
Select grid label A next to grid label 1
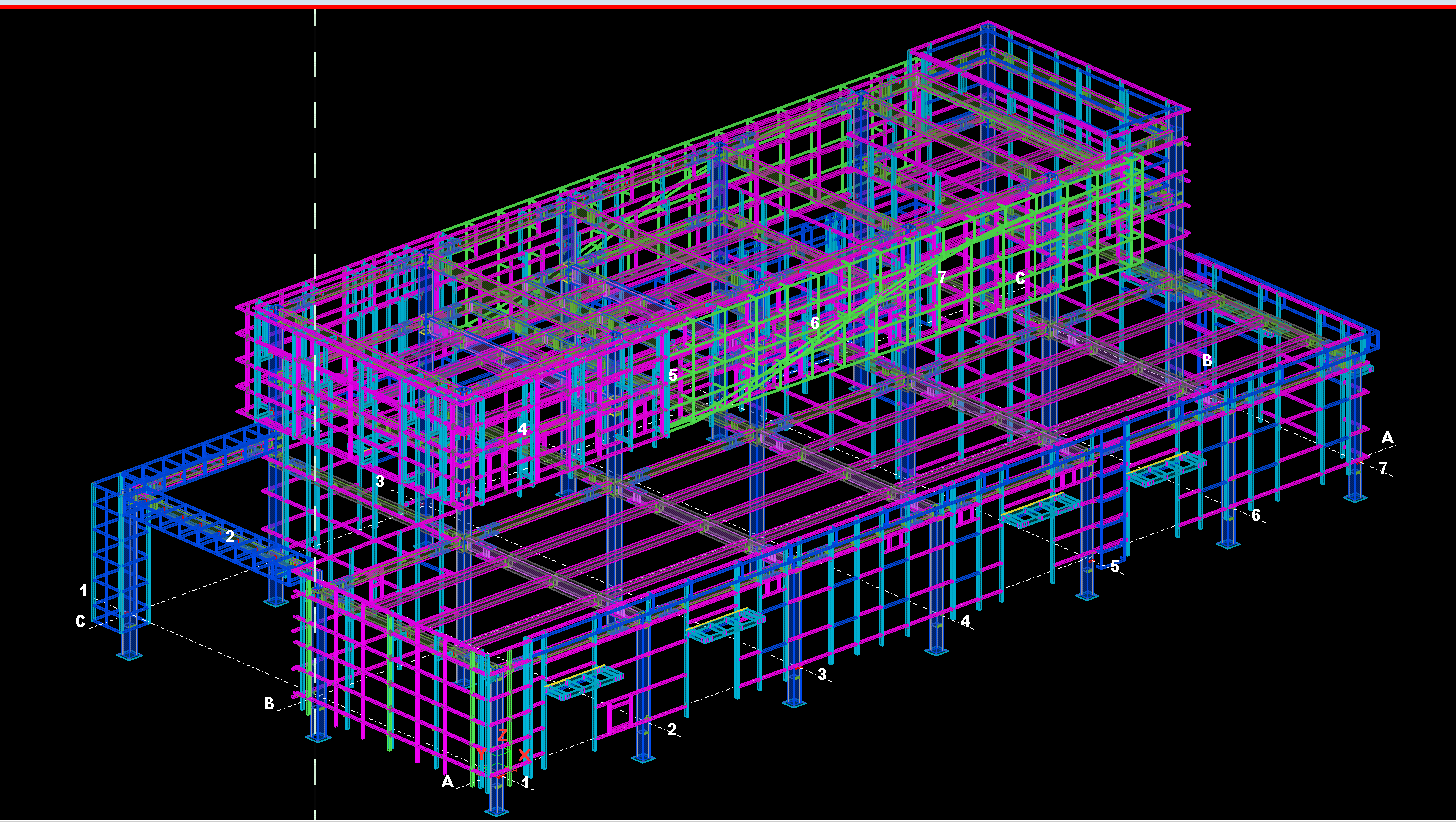tap(448, 781)
